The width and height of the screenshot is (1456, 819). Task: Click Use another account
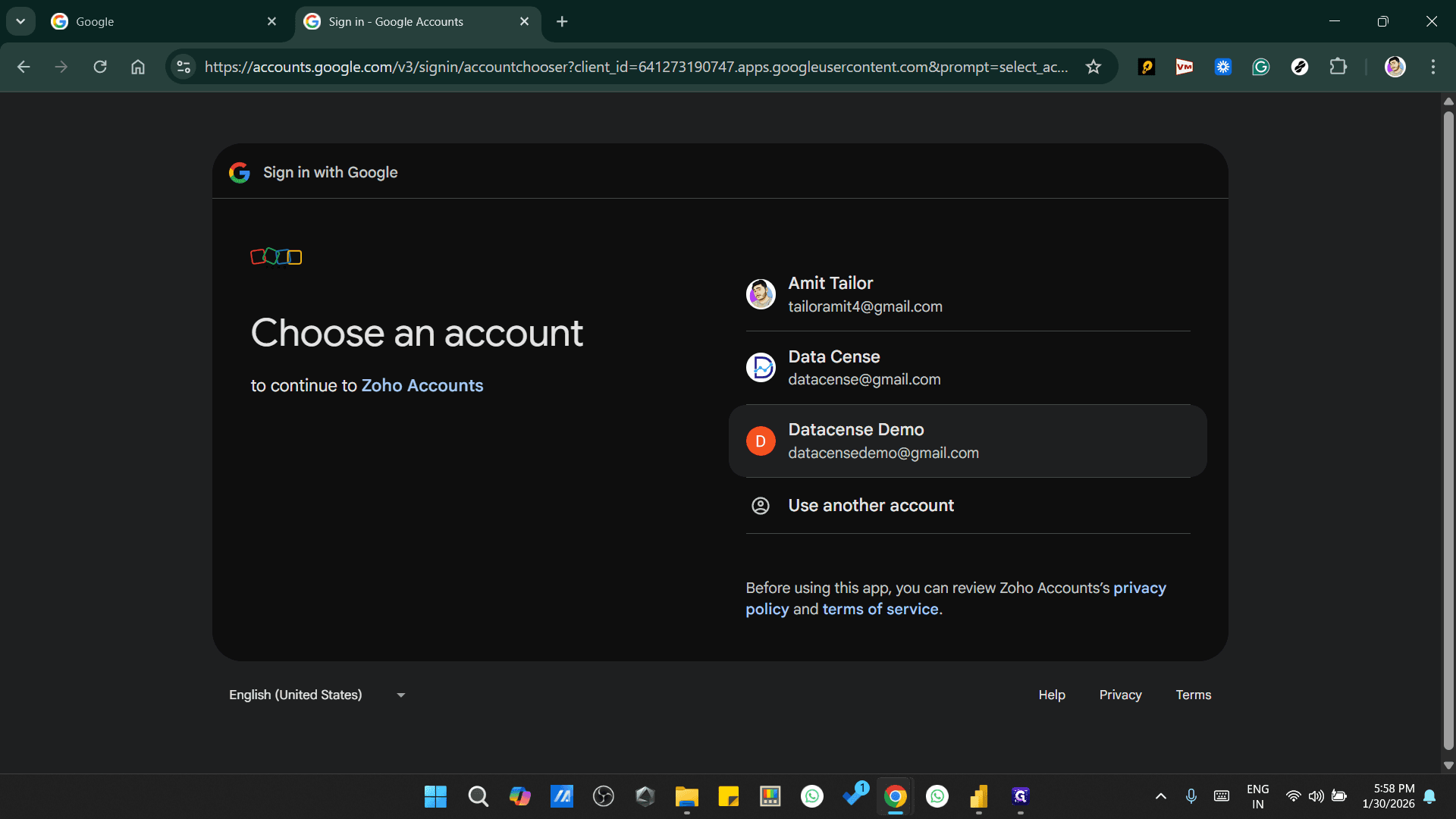click(x=968, y=506)
